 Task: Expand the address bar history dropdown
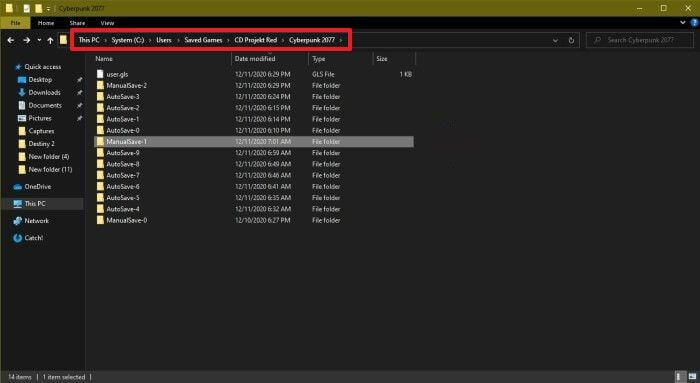555,40
